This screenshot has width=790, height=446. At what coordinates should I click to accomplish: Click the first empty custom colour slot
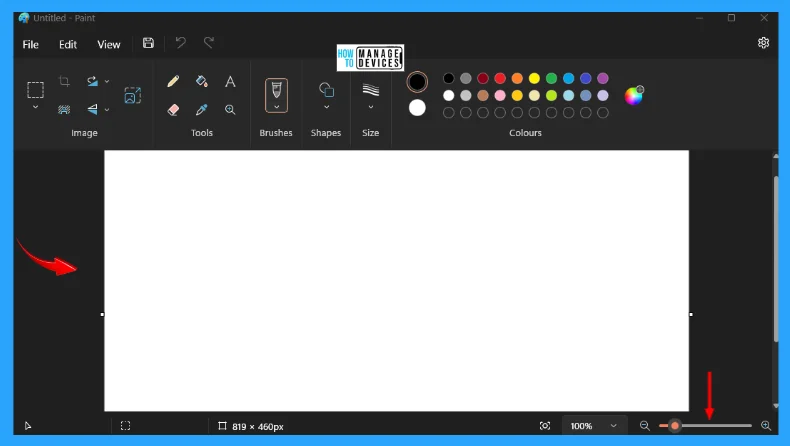[x=448, y=112]
